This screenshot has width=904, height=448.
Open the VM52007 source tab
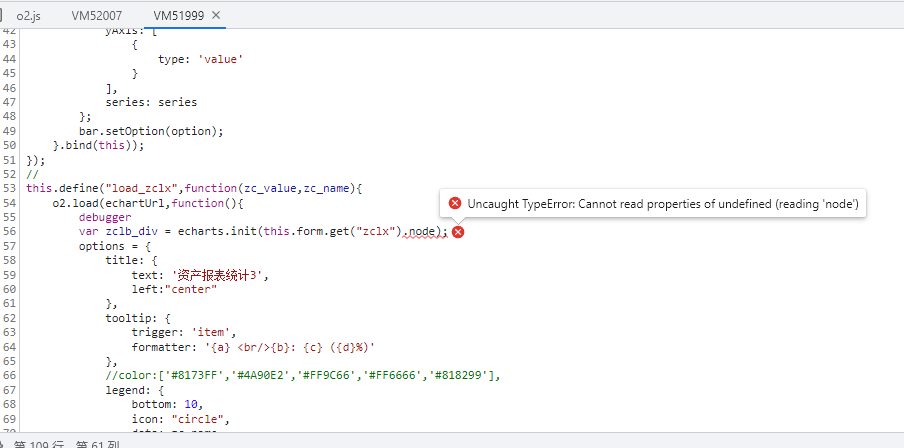[x=96, y=16]
